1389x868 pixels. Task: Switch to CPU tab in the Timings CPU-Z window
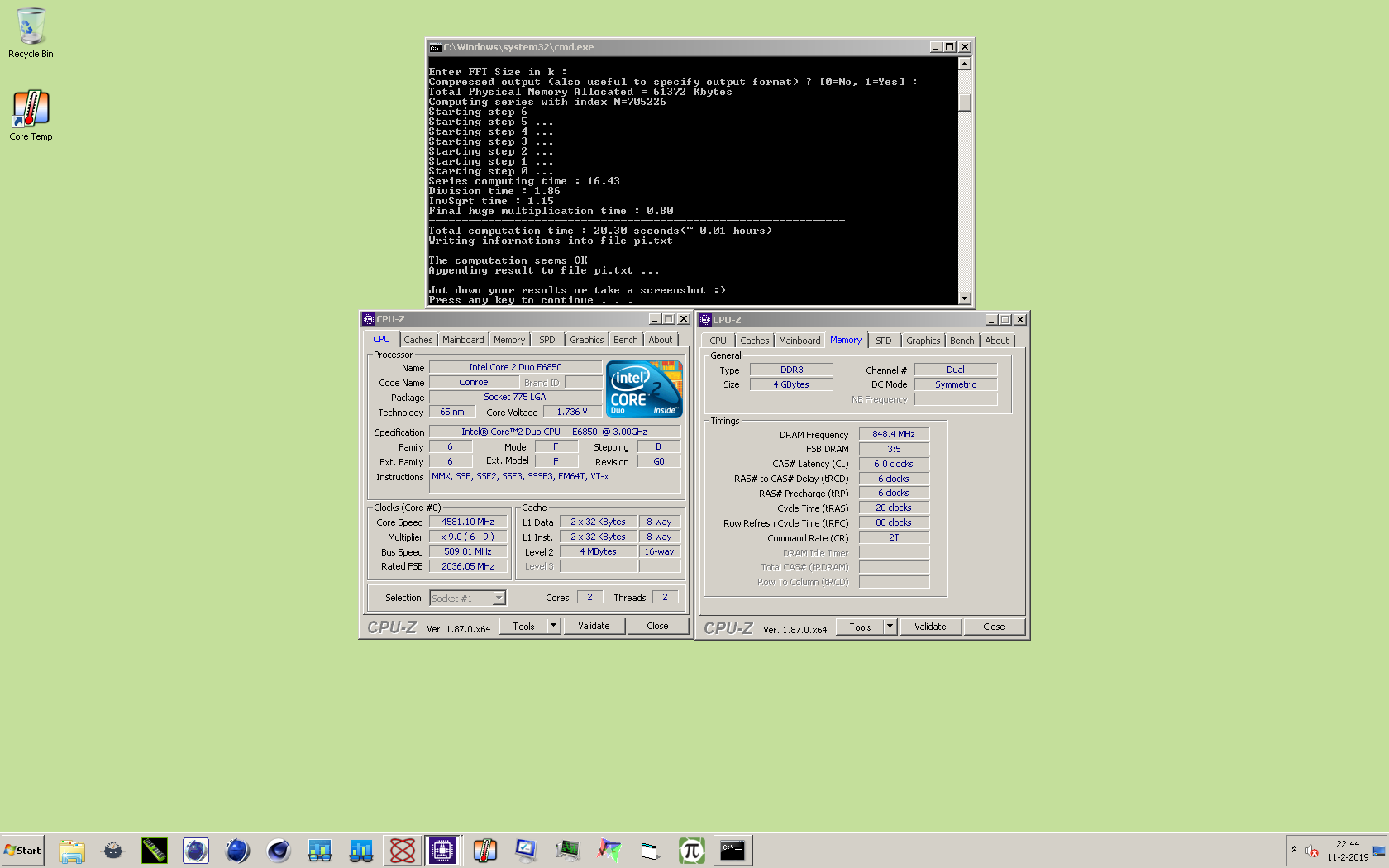tap(718, 341)
